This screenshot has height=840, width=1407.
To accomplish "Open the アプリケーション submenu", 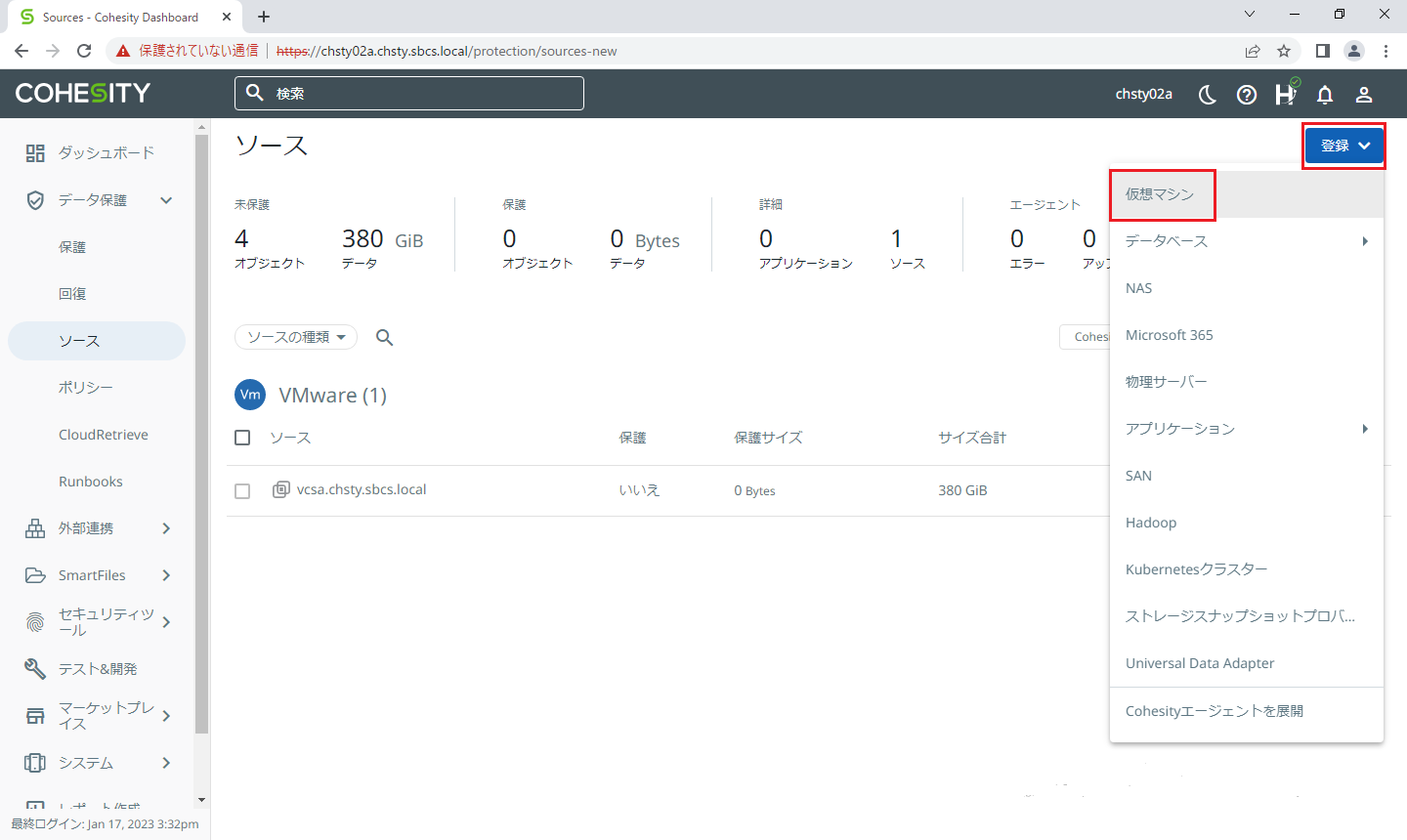I will (1247, 429).
